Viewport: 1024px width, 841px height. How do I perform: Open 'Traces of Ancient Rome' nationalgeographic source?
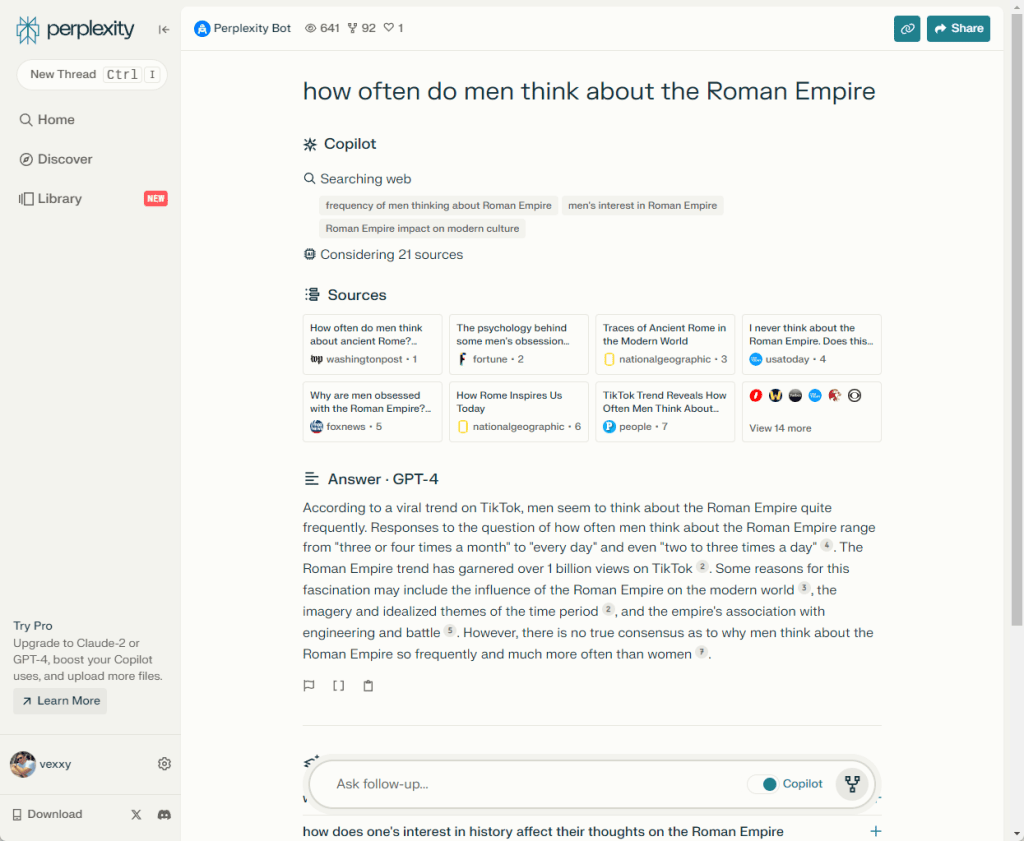[x=665, y=344]
